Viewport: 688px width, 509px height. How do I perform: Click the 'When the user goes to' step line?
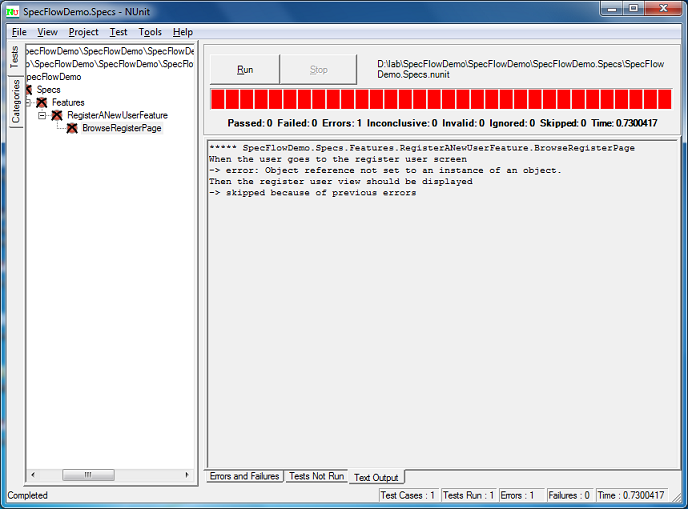click(x=338, y=159)
